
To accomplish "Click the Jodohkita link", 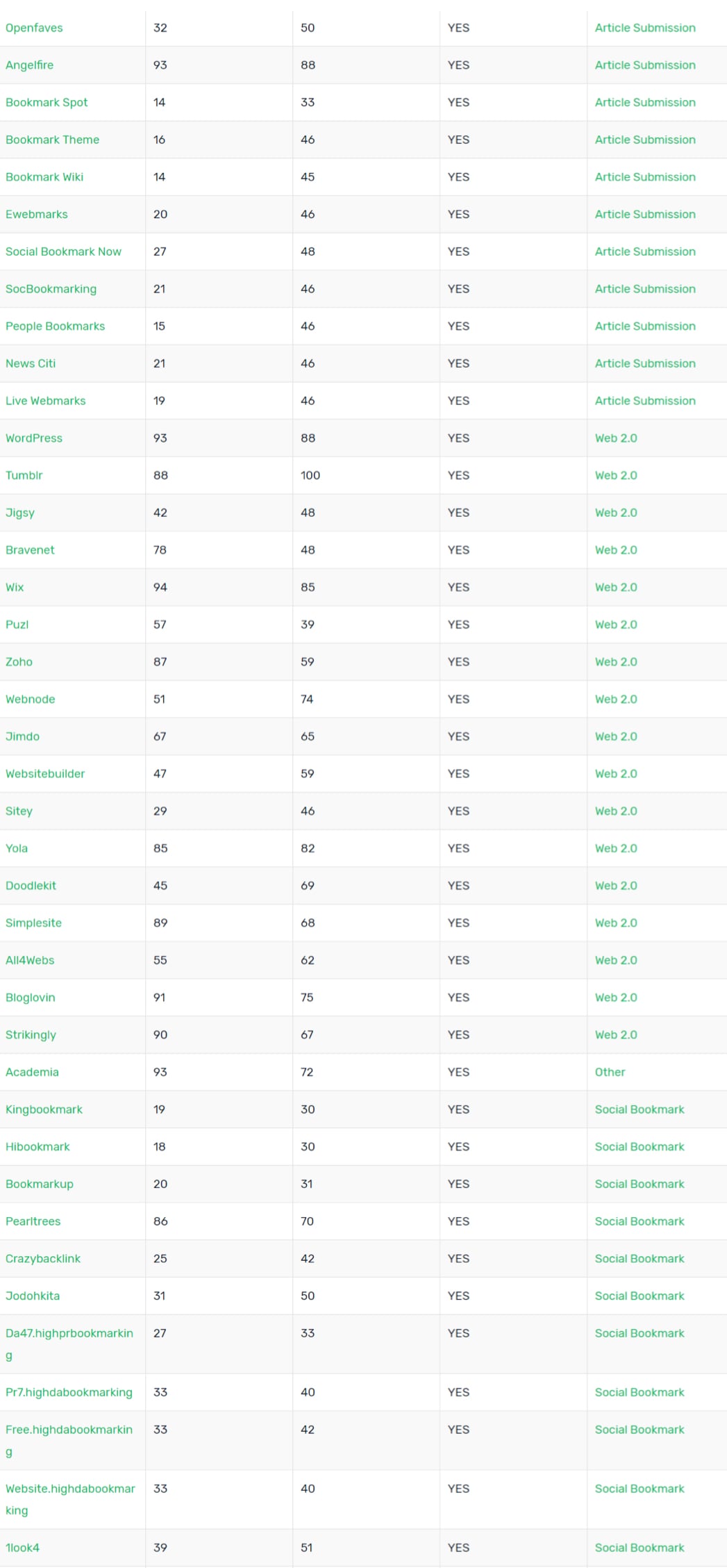I will click(x=33, y=1296).
